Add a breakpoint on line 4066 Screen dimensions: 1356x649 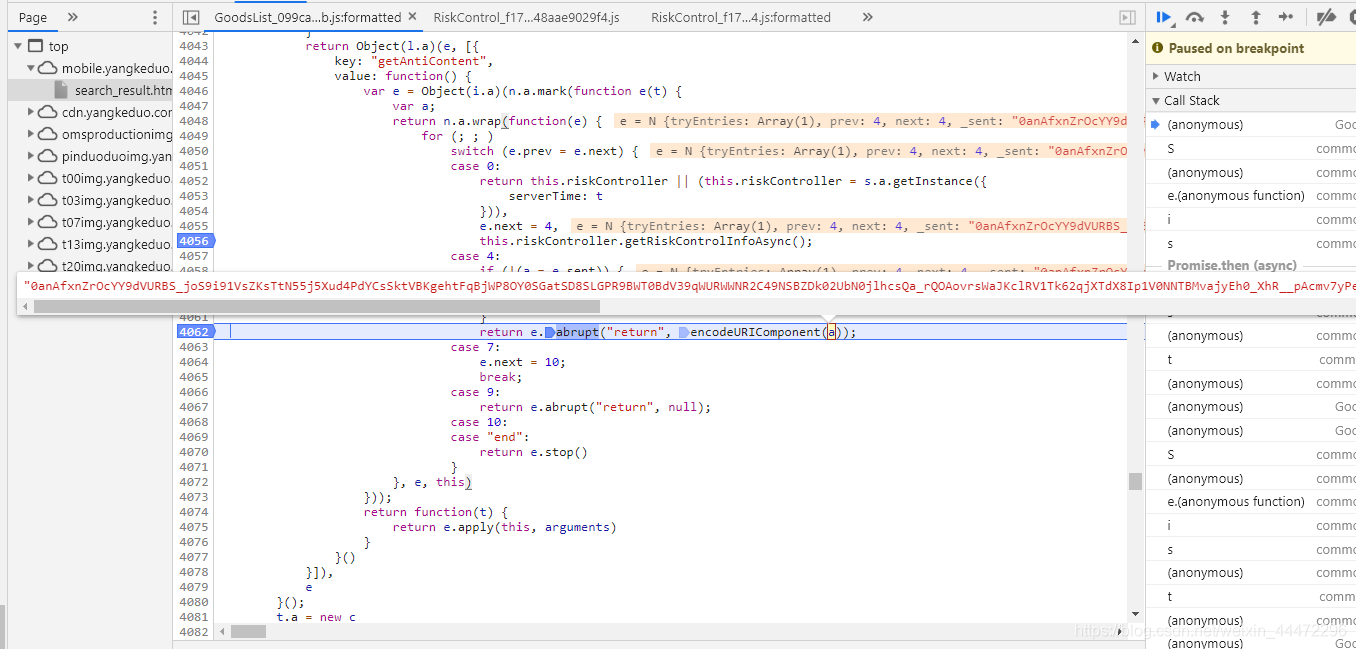(194, 392)
